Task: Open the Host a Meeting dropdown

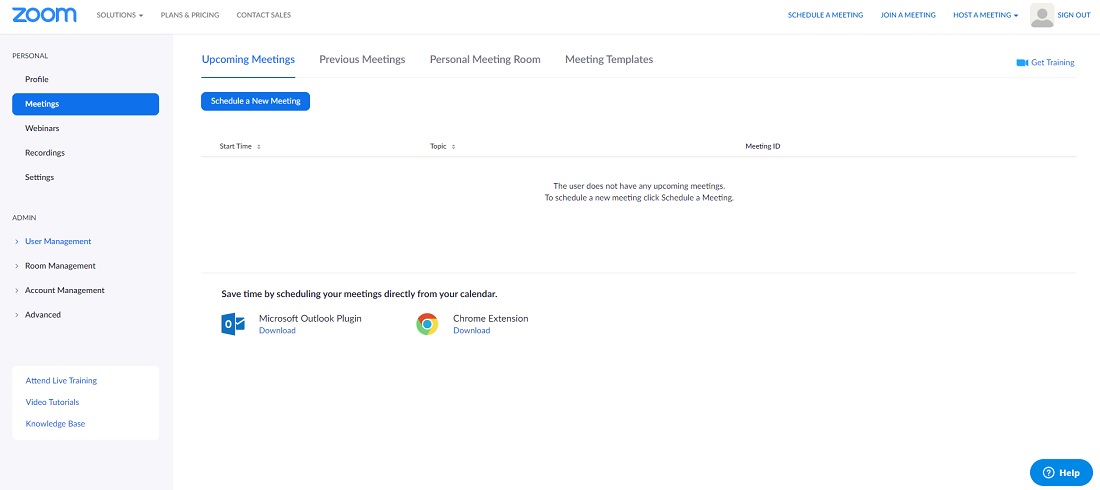Action: (x=985, y=16)
